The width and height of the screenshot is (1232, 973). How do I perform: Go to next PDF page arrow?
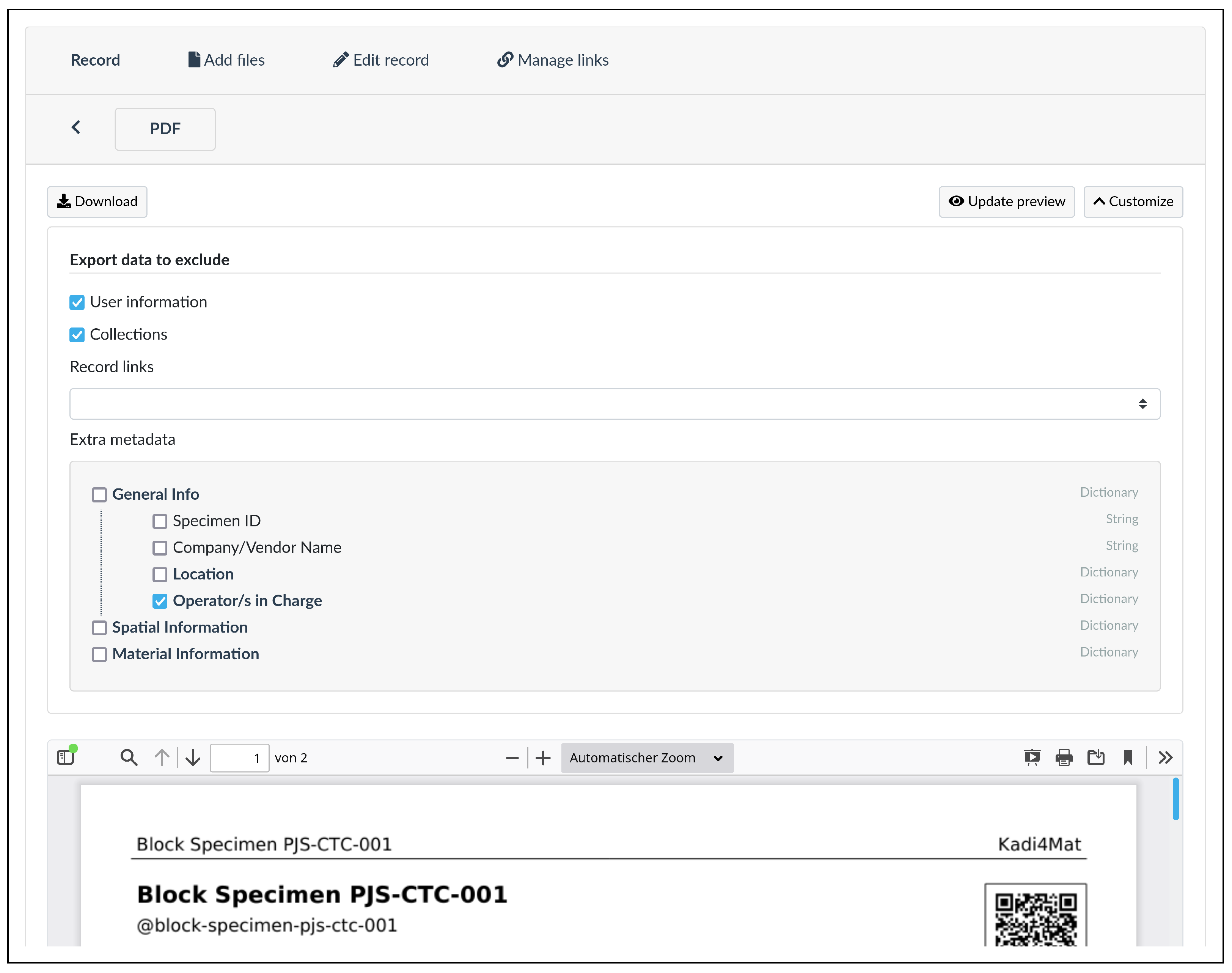[x=193, y=757]
